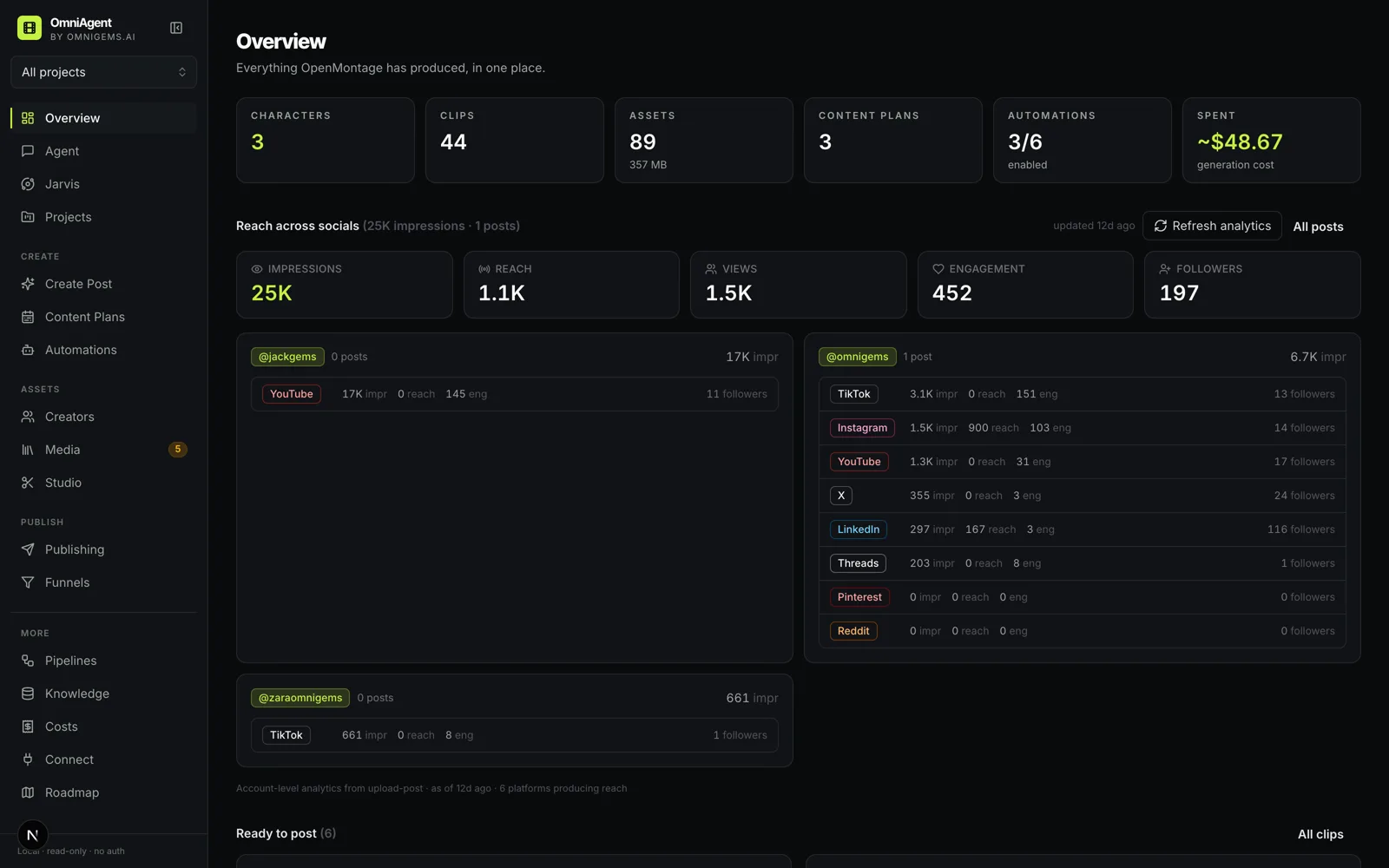Click the round N badge at the bottom left
Viewport: 1389px width, 868px height.
pos(33,835)
